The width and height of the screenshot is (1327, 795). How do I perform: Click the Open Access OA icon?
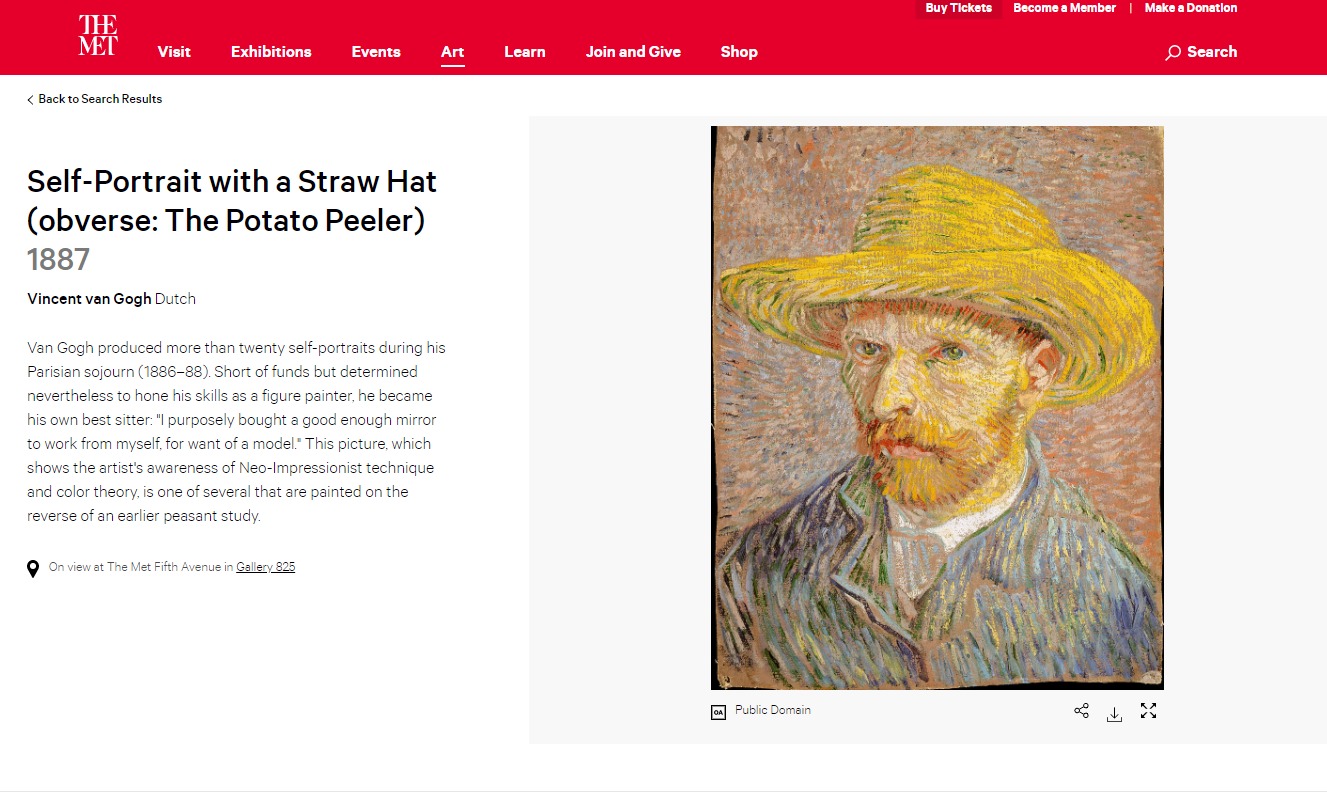point(717,712)
